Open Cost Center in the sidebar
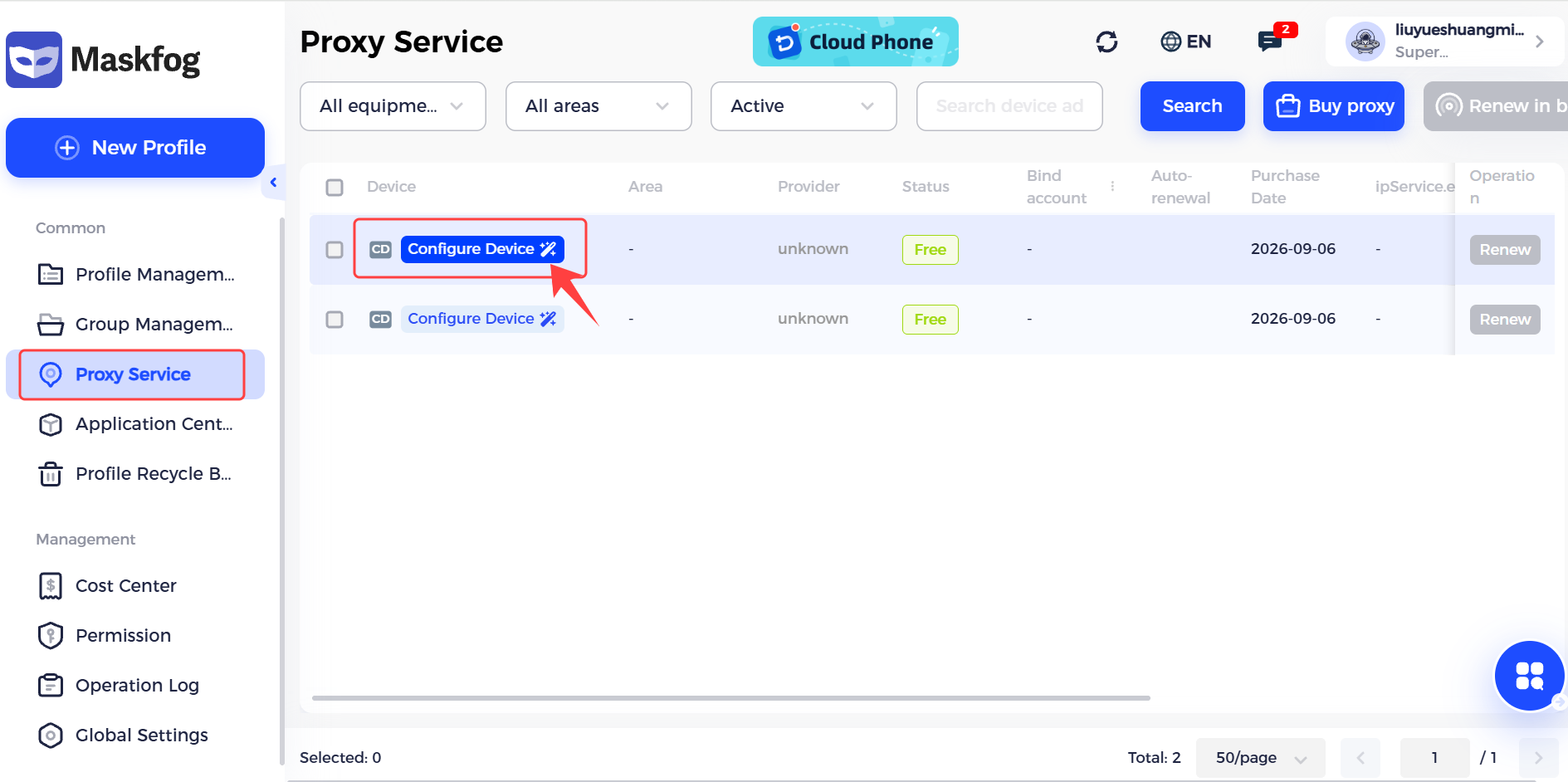Viewport: 1568px width, 782px height. coord(135,586)
